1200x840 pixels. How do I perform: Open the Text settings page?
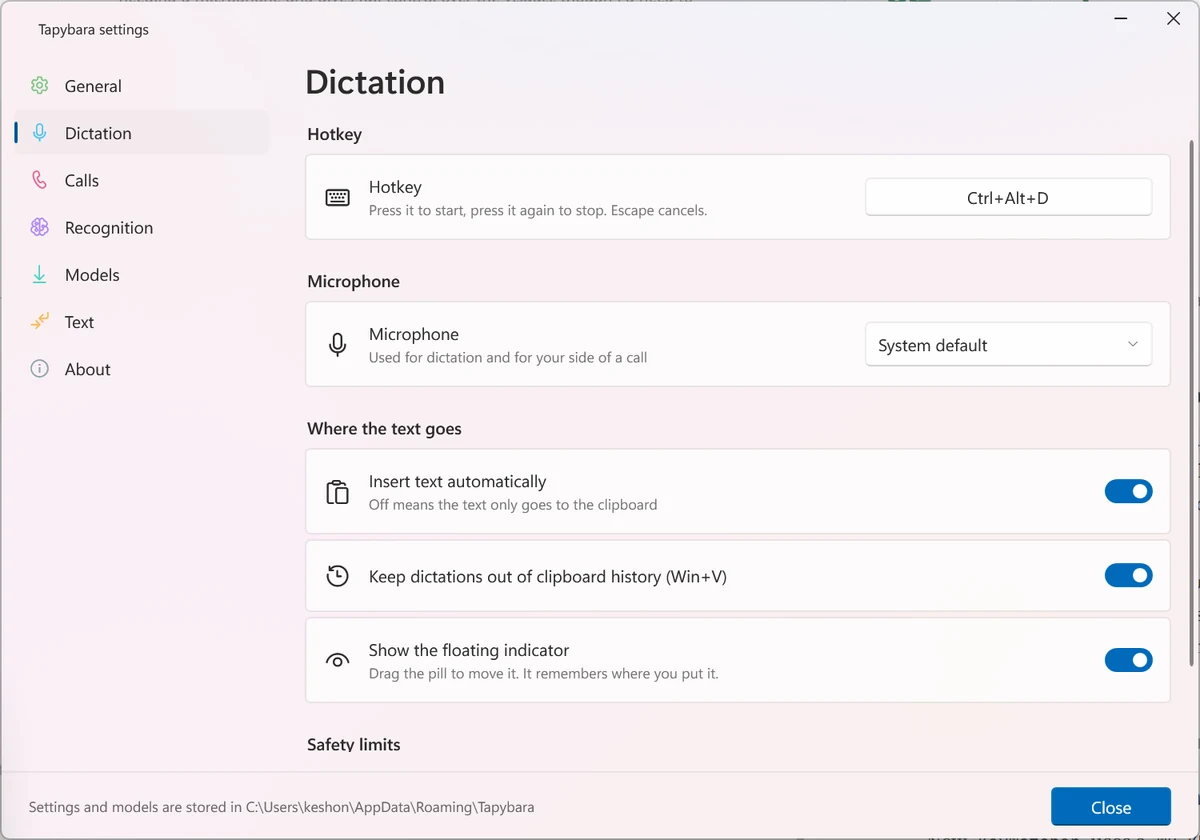point(141,321)
